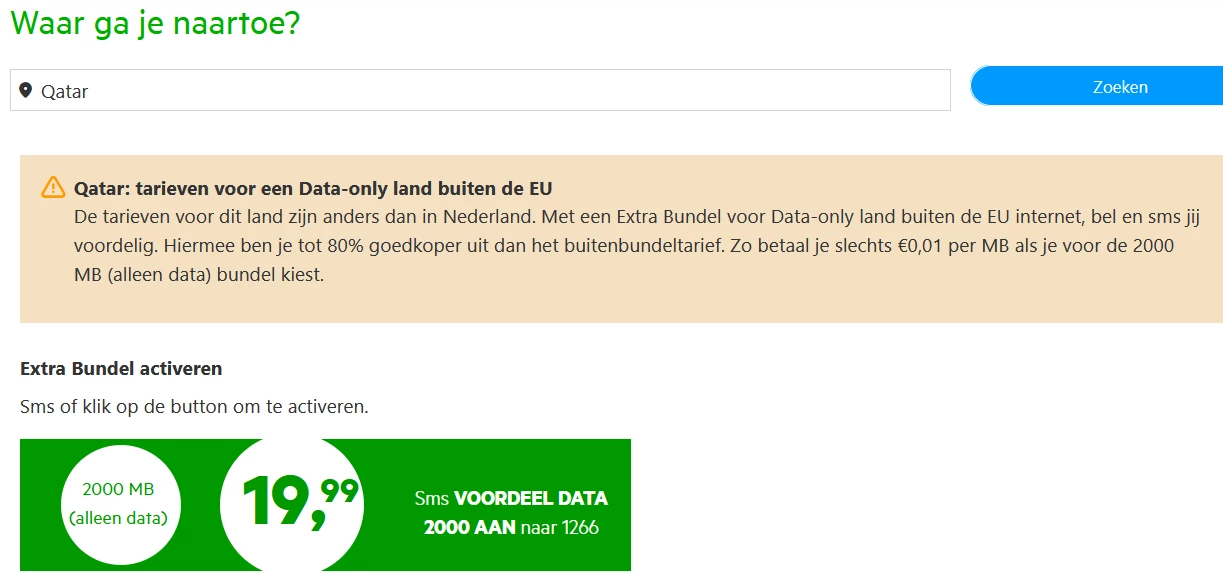The width and height of the screenshot is (1223, 580).
Task: Click the 19,99 price circle
Action: 291,503
